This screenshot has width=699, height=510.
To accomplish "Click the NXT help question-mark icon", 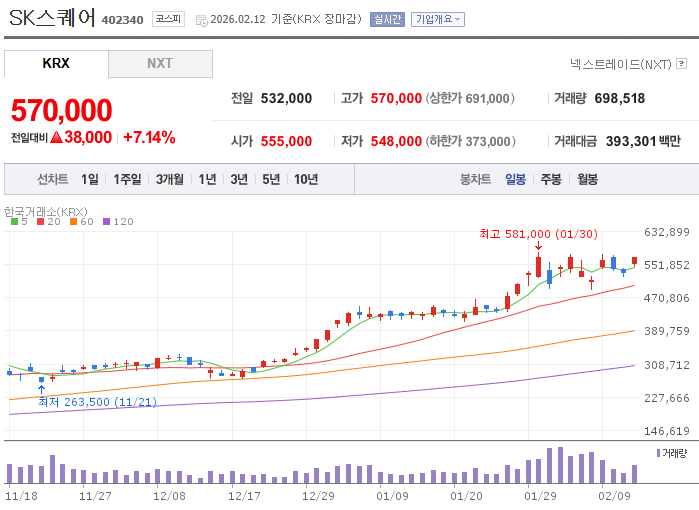I will (681, 64).
